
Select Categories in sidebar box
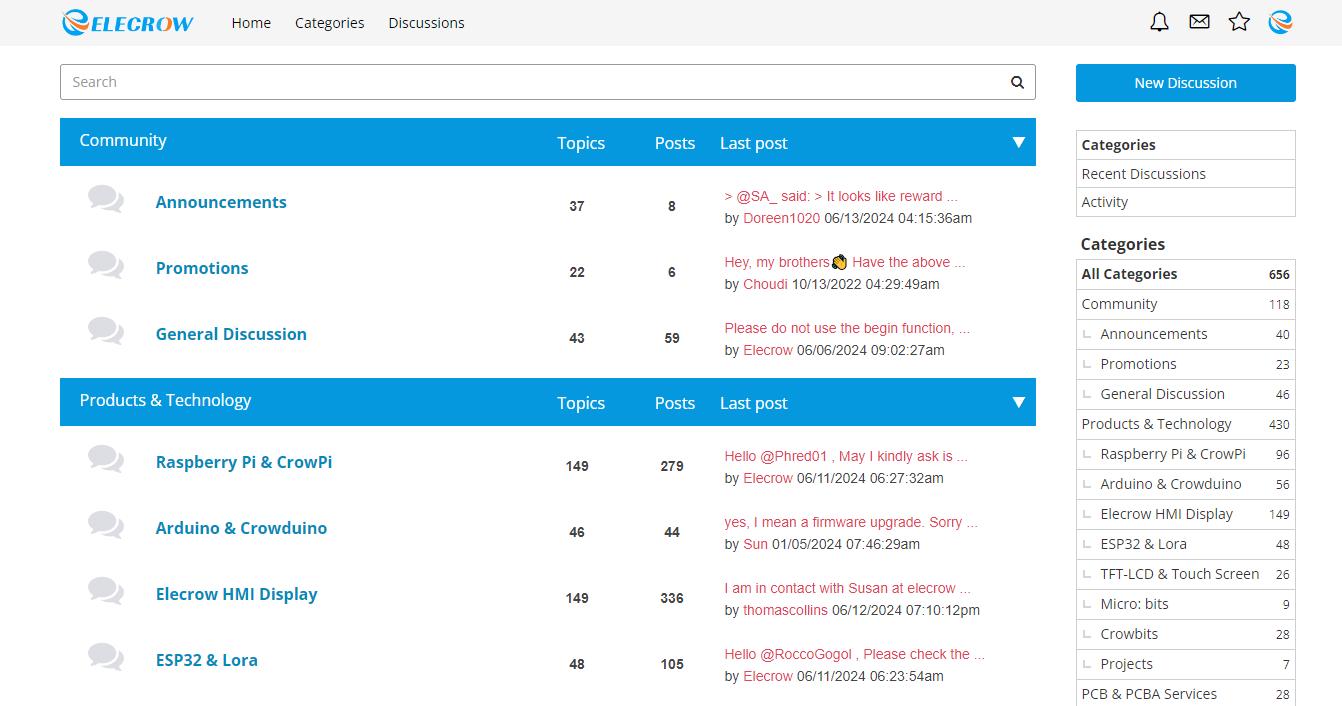pyautogui.click(x=1186, y=145)
